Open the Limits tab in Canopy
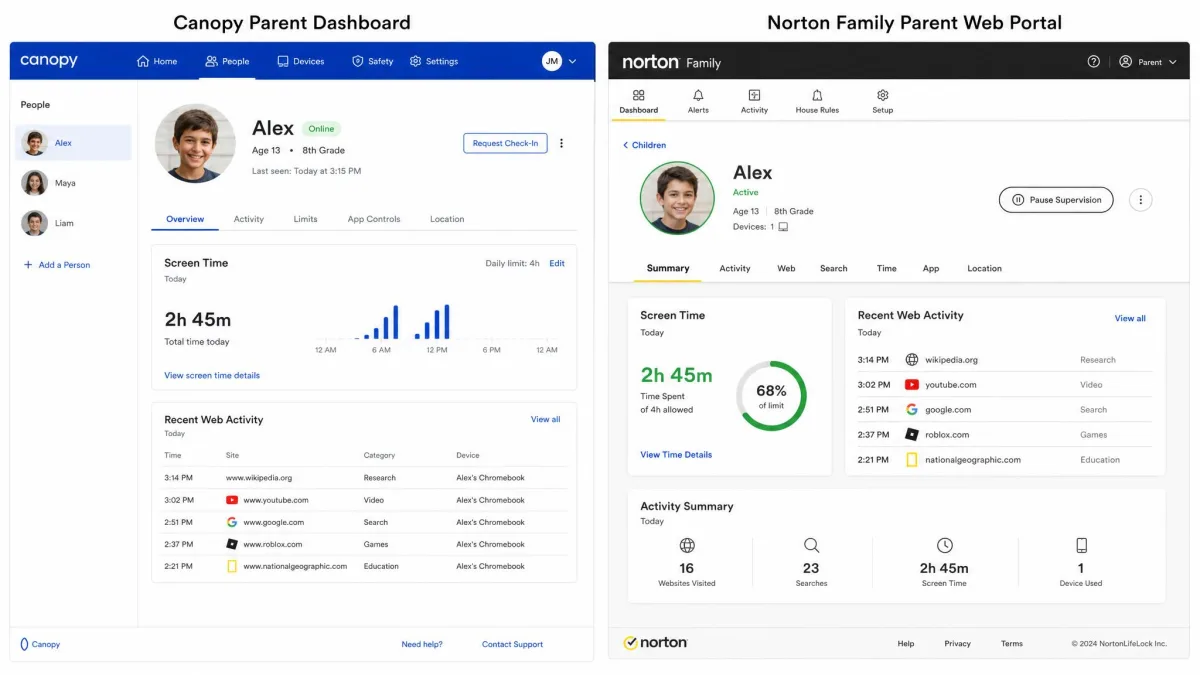This screenshot has height=675, width=1200. (x=306, y=219)
